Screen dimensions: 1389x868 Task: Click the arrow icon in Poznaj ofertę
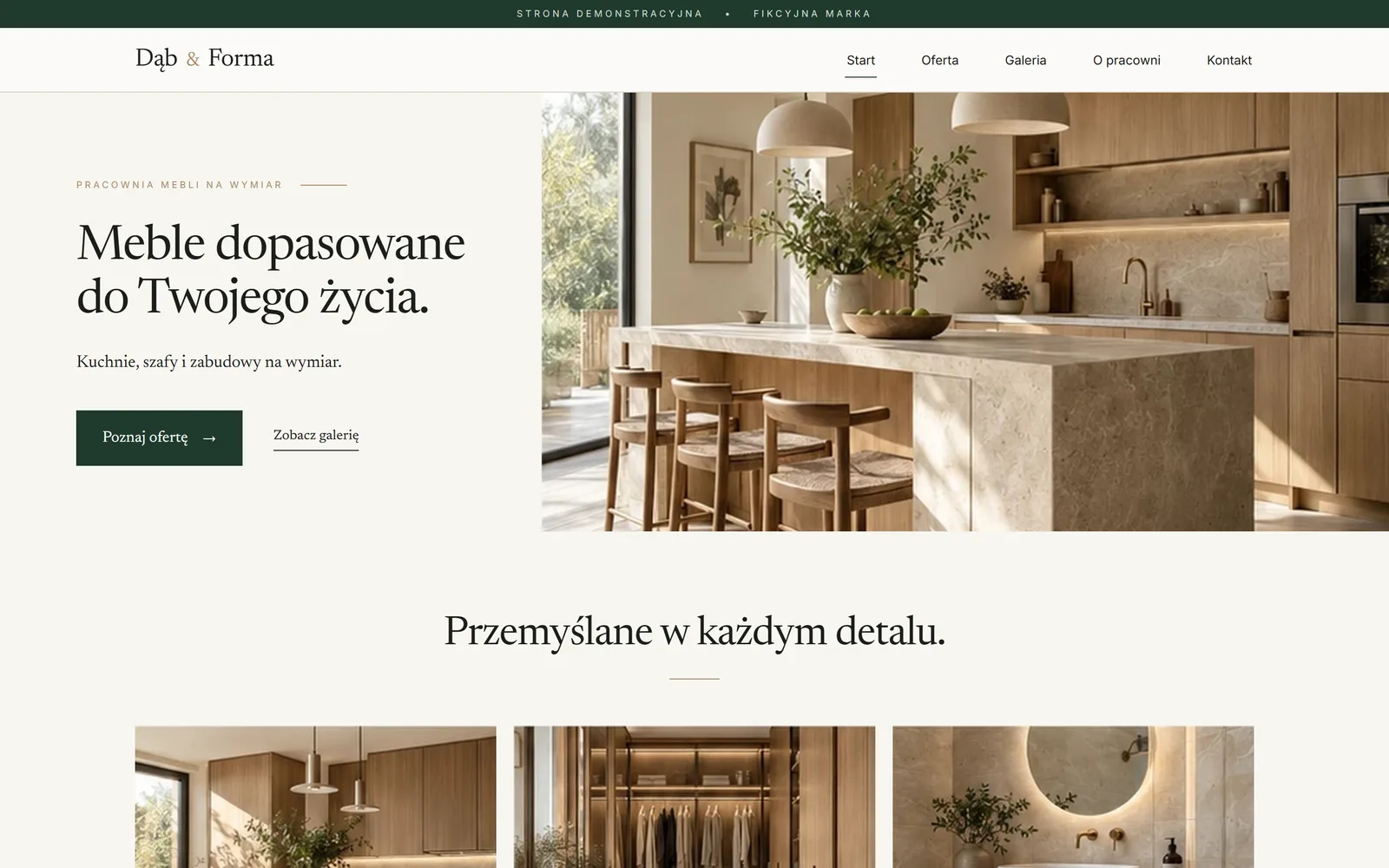(x=209, y=438)
